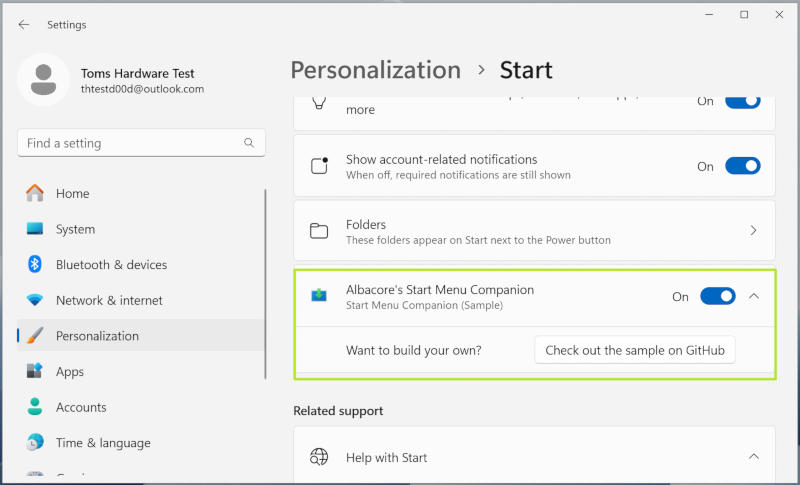Click the Albacore's Start Menu Companion icon
Viewport: 800px width, 485px height.
tap(319, 296)
